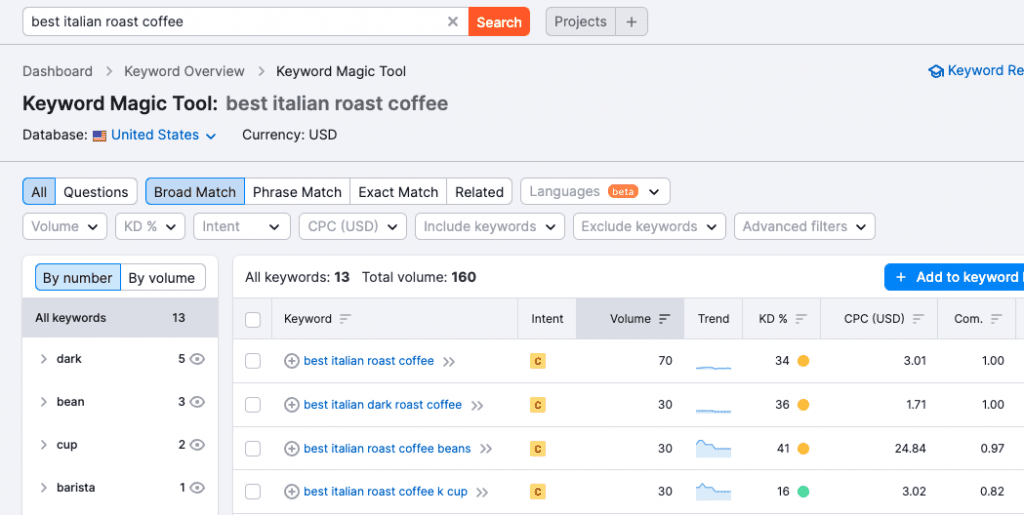Screen dimensions: 1024x515
Task: Click the sort icon in Keyword column header
Action: pos(345,319)
